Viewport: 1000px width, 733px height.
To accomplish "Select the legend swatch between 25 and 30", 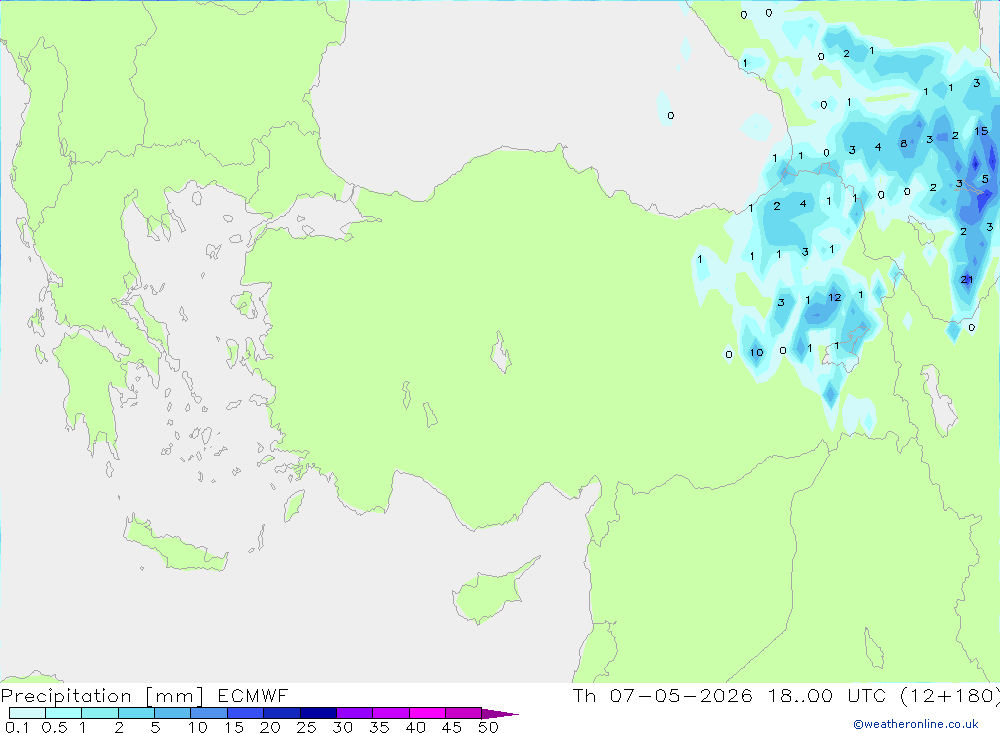I will point(318,713).
